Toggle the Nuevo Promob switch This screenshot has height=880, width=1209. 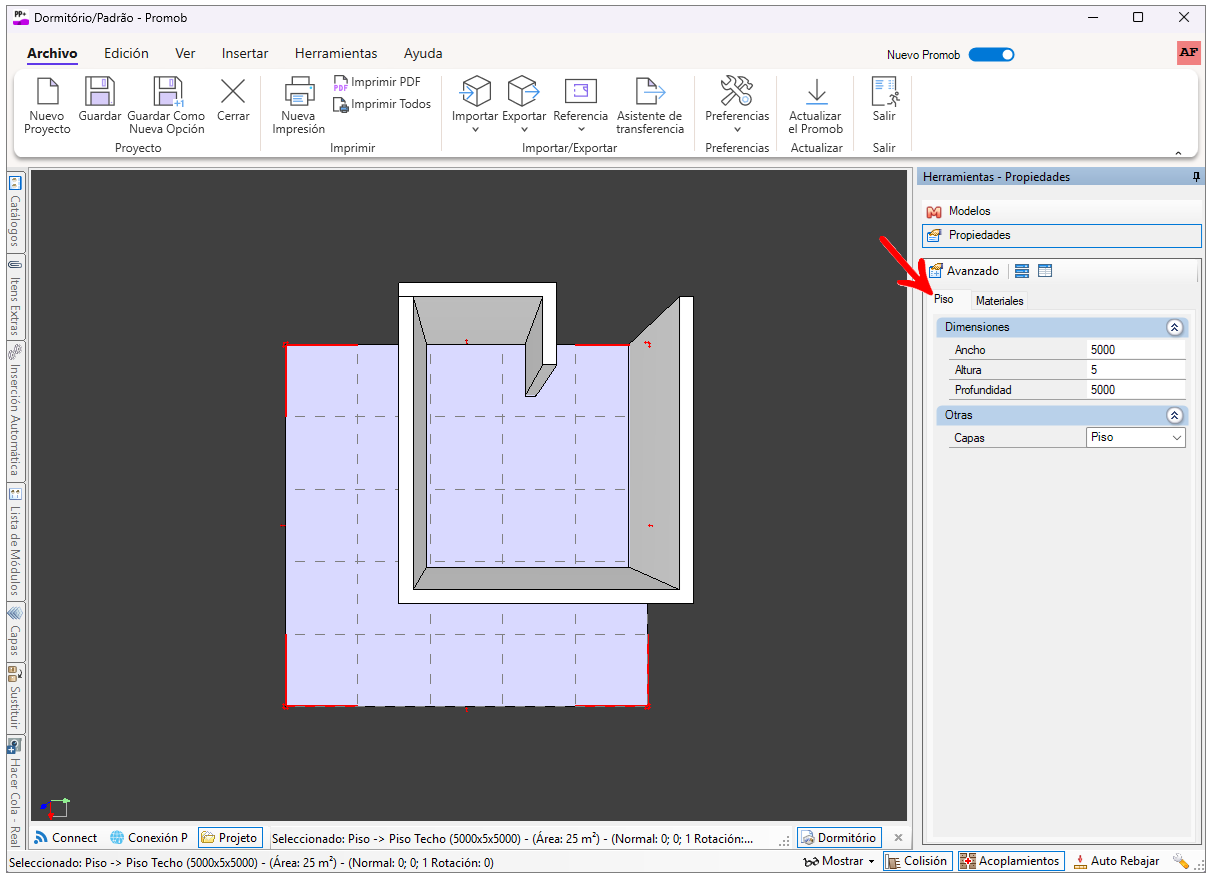991,55
